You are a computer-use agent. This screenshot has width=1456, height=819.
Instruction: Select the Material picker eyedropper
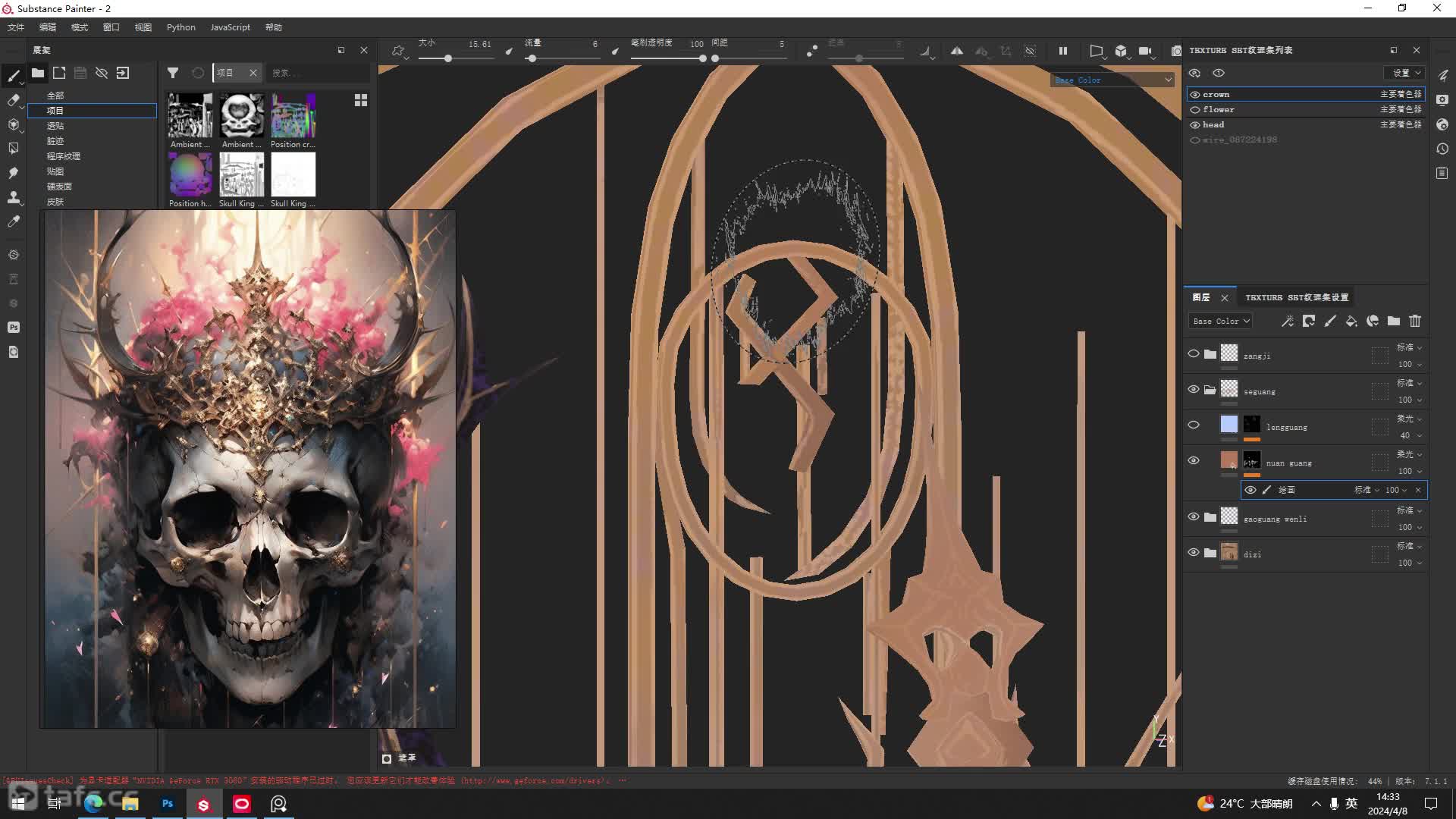pos(13,221)
